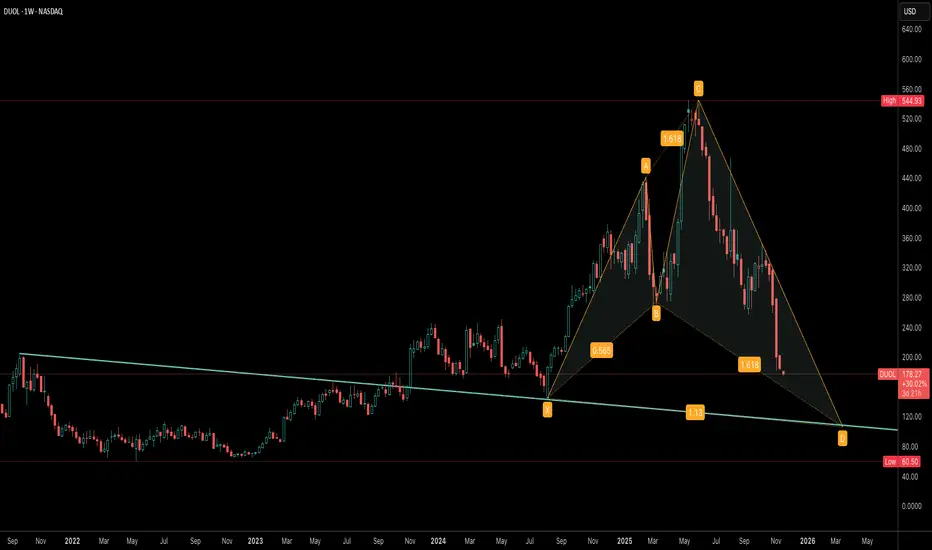Viewport: 932px width, 550px height.
Task: Click the 80.00 price axis label
Action: pyautogui.click(x=910, y=447)
